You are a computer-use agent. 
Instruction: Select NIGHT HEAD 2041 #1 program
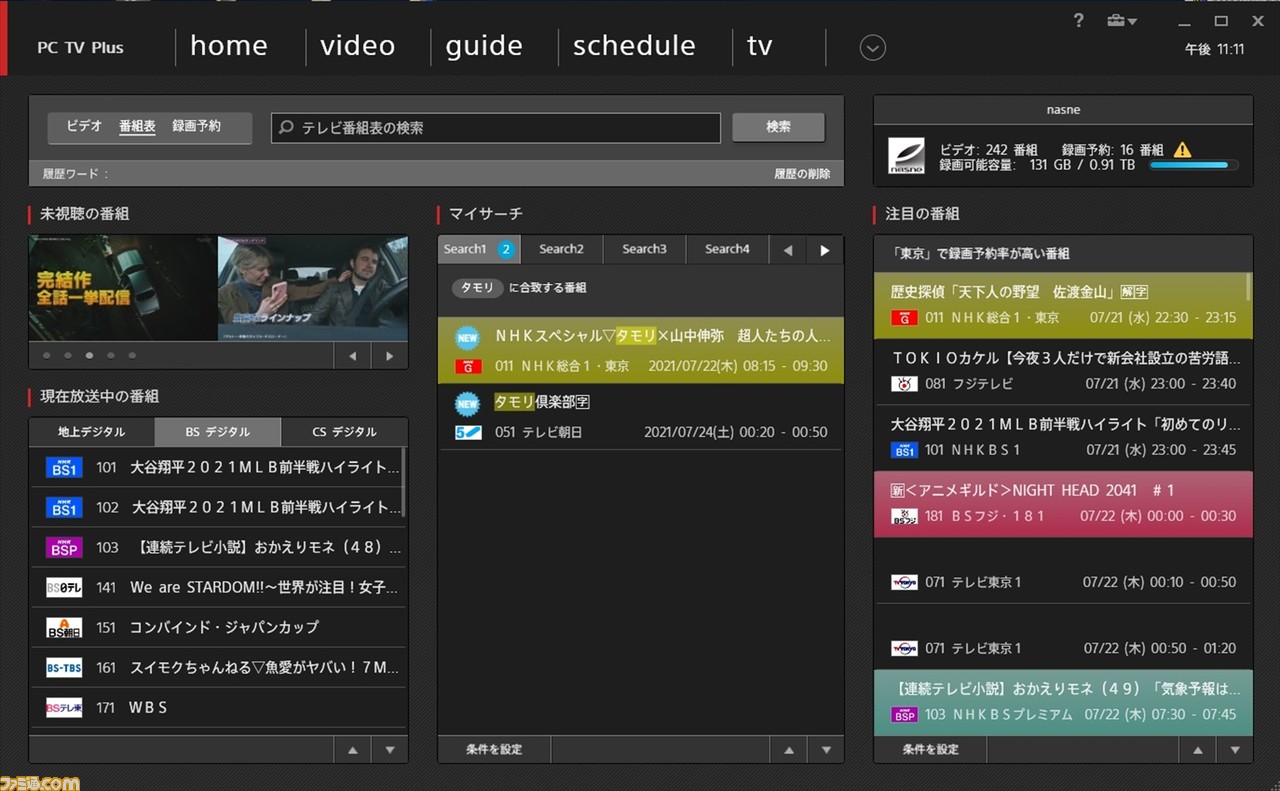pos(1062,504)
